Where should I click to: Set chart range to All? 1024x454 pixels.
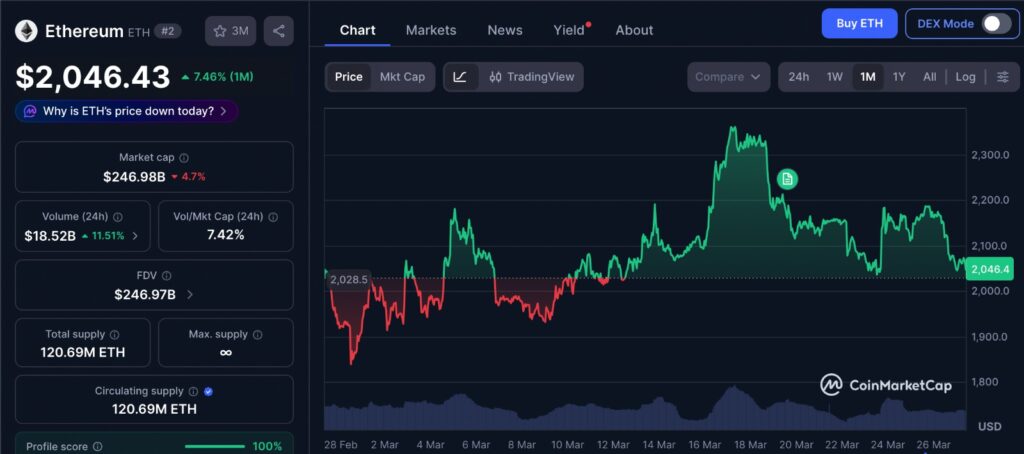[930, 77]
